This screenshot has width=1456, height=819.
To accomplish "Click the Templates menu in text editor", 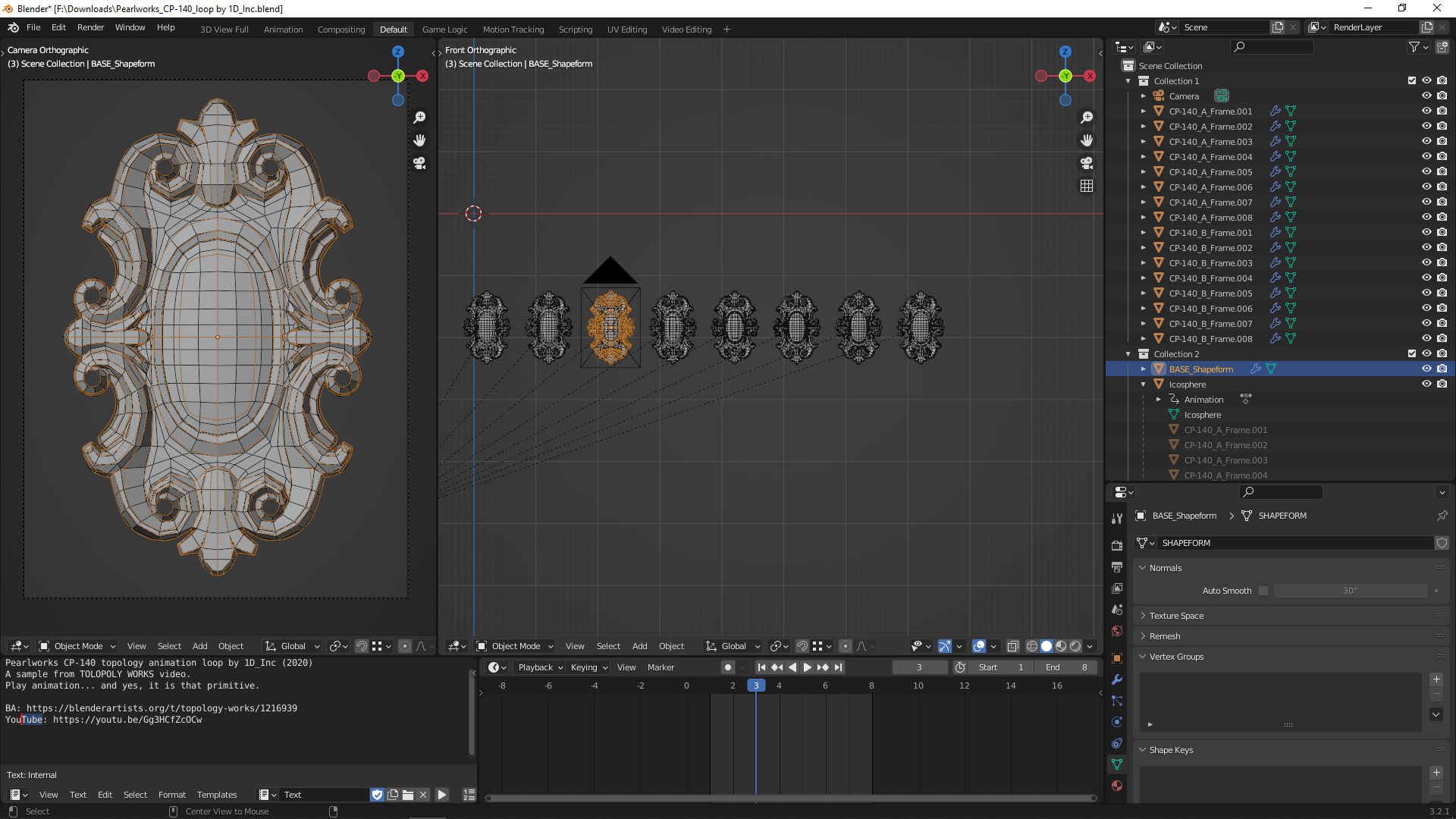I will (x=217, y=795).
